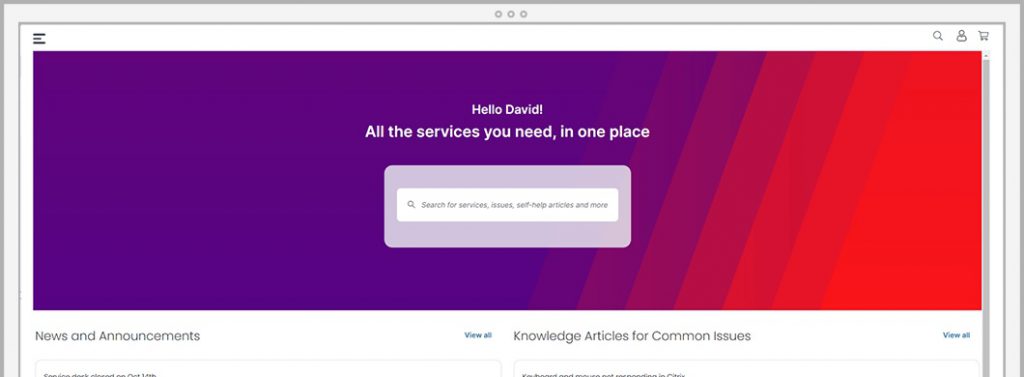The image size is (1024, 377).
Task: Focus the services search input field
Action: pyautogui.click(x=507, y=205)
